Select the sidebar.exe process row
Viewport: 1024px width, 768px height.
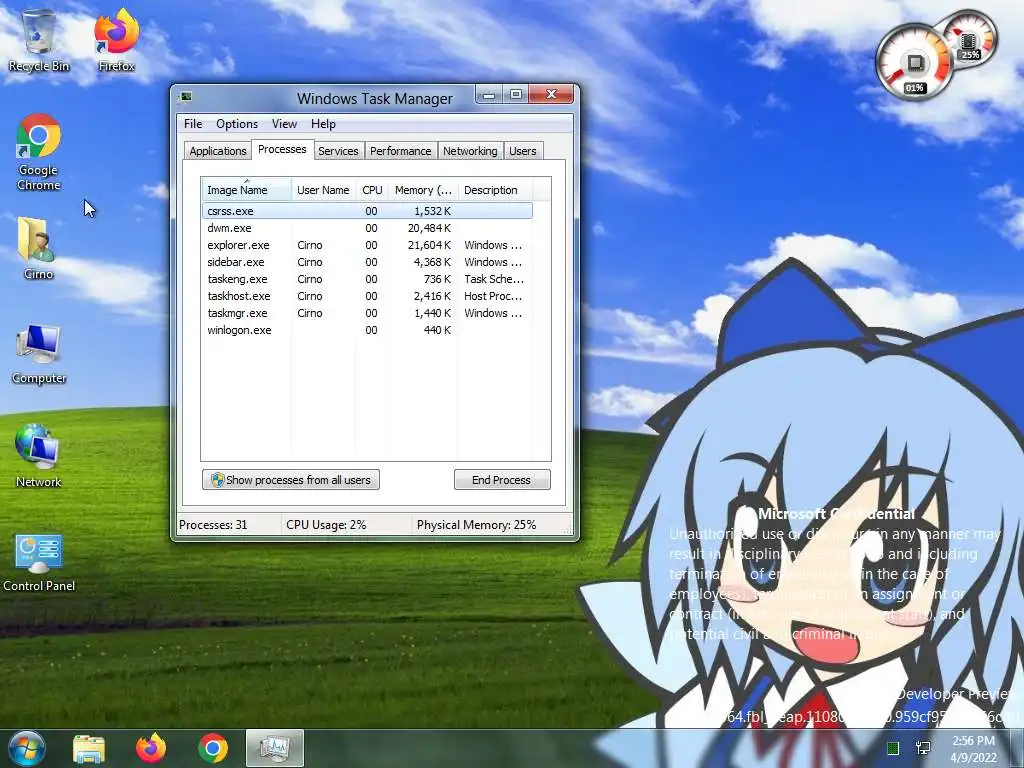coord(367,262)
